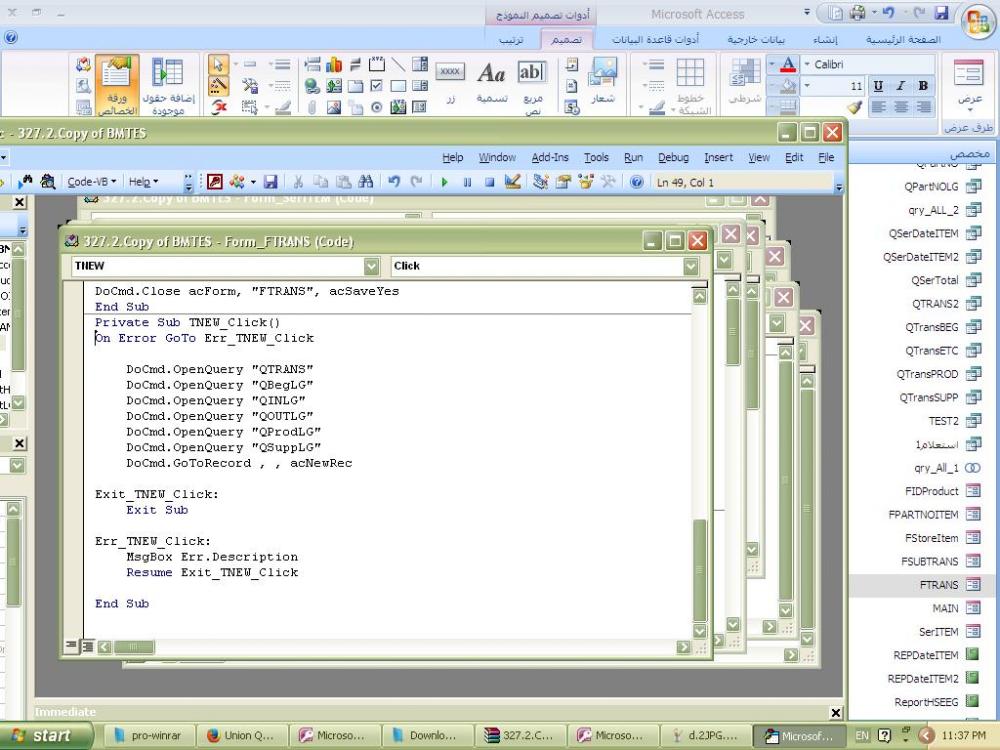1000x750 pixels.
Task: Toggle Use Control Wizards wand
Action: coord(218,85)
